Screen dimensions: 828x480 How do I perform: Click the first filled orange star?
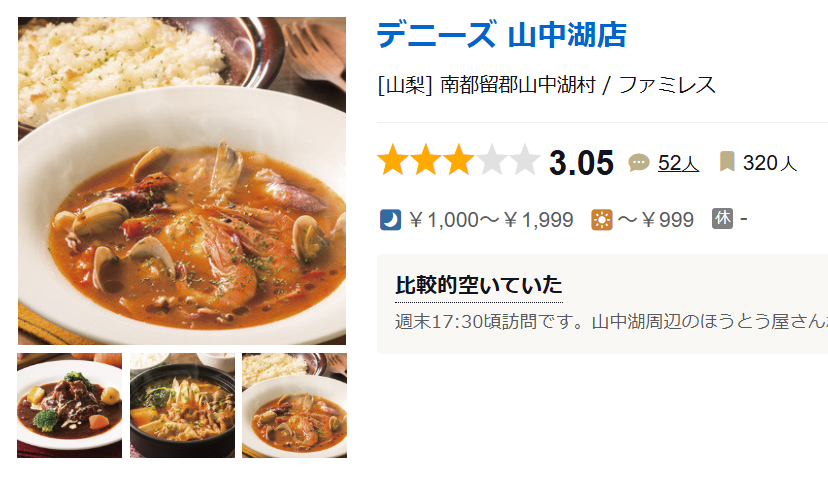tap(393, 161)
